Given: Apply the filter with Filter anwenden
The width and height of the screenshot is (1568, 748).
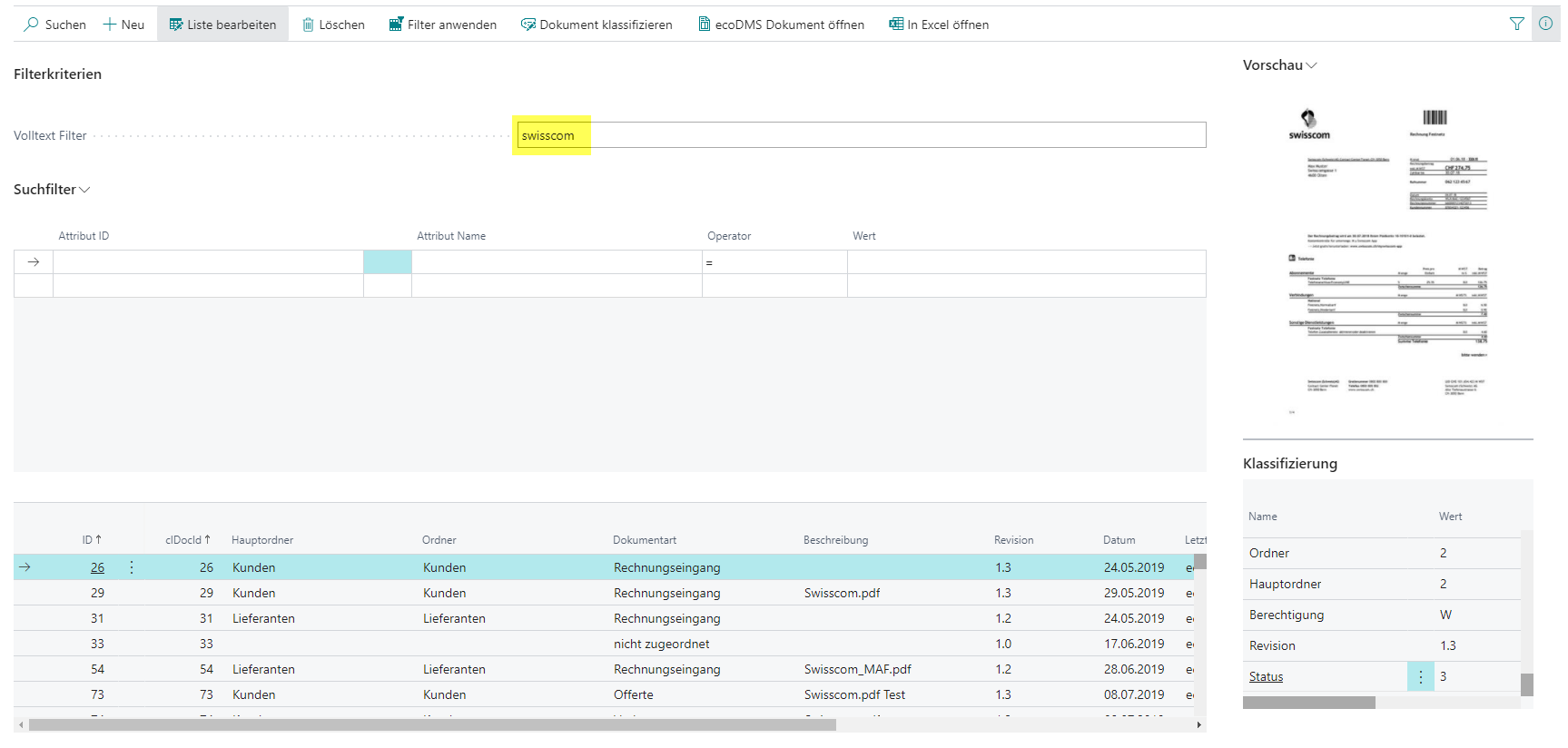Looking at the screenshot, I should 443,25.
